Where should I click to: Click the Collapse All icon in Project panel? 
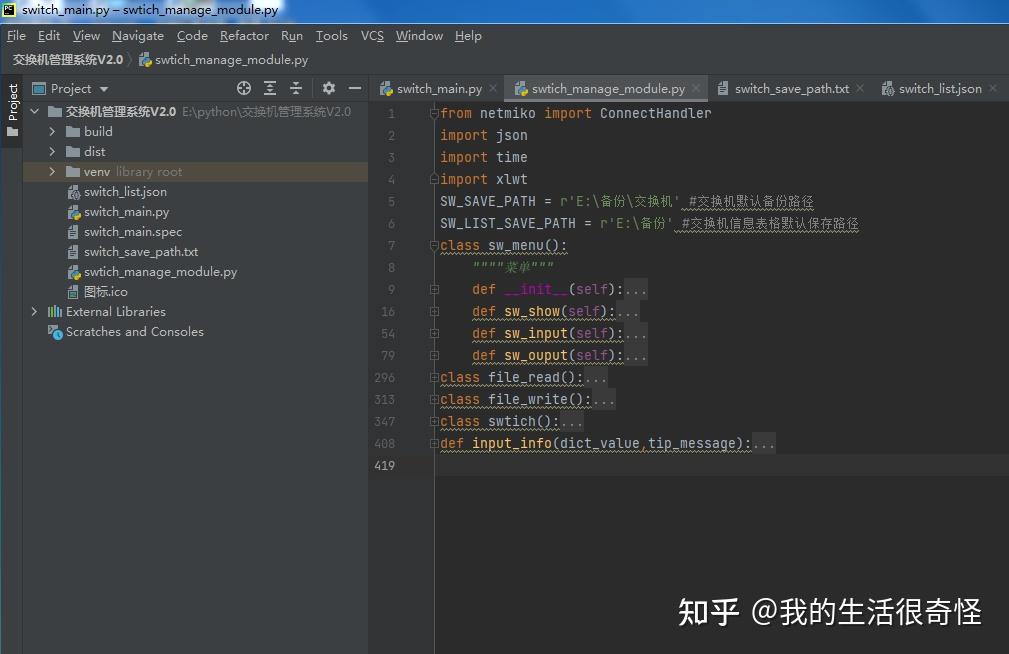tap(296, 88)
